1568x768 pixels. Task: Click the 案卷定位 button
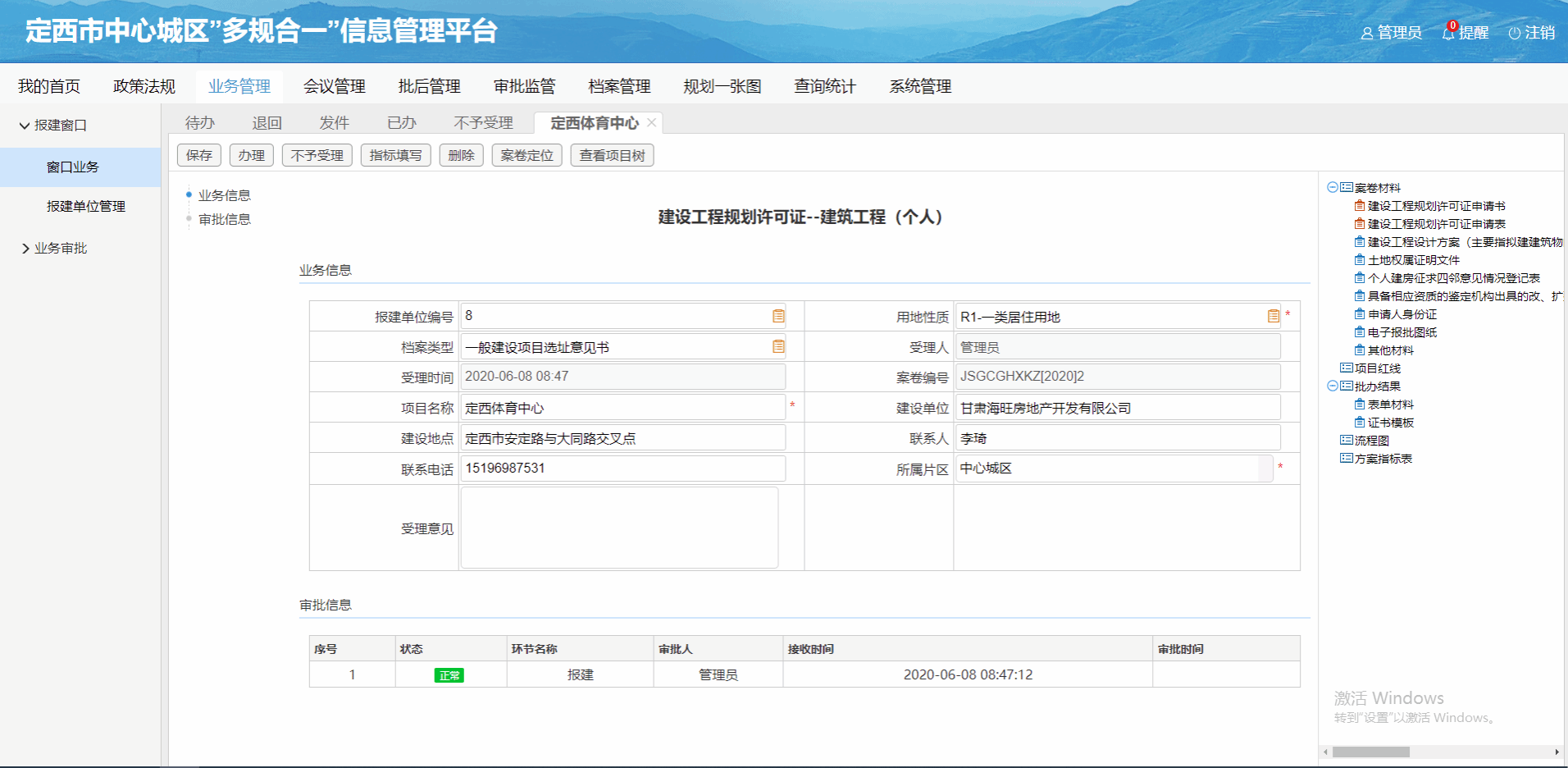pyautogui.click(x=527, y=155)
